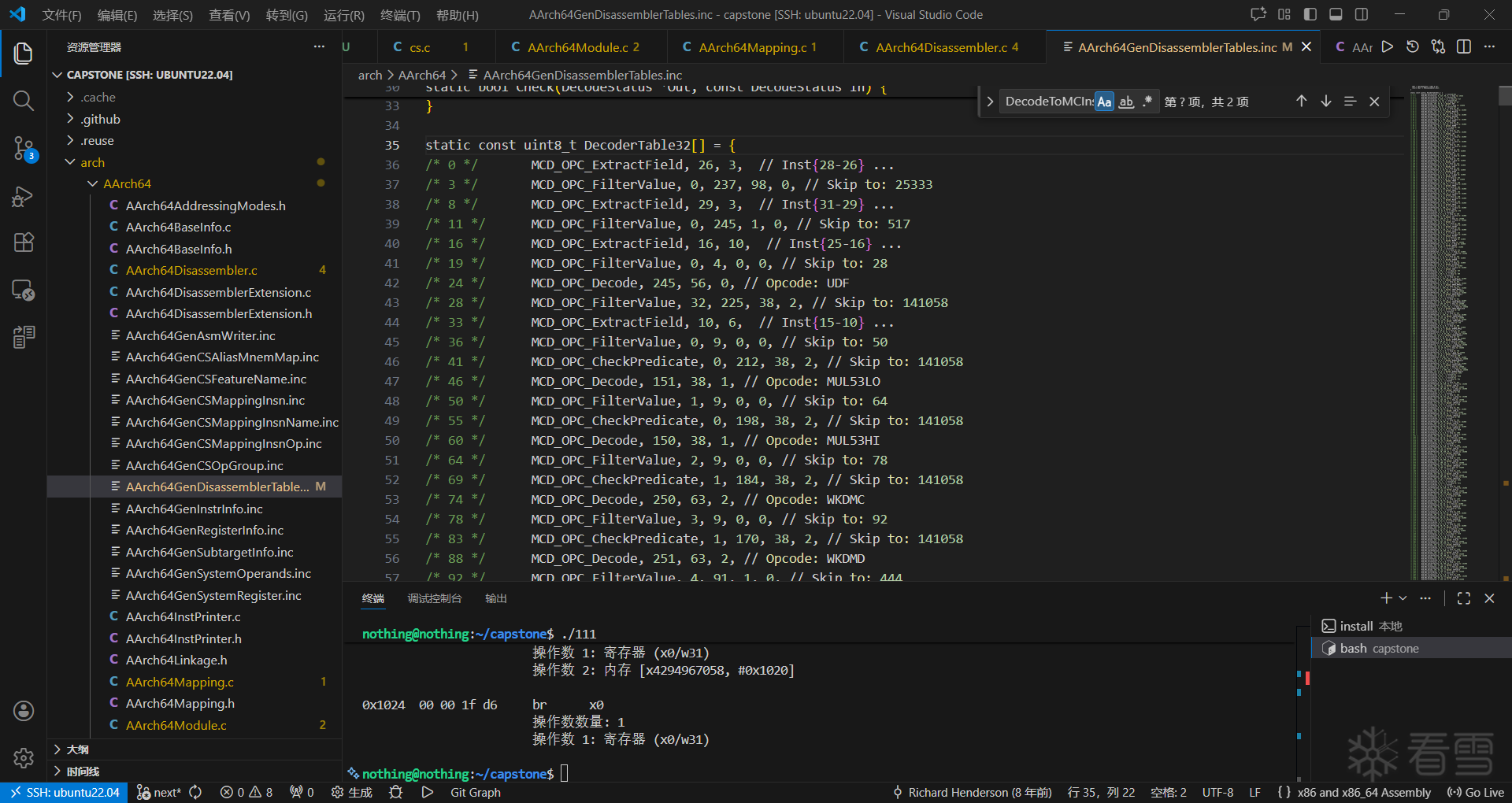Click SSH: ubuntu22.04 remote indicator
This screenshot has width=1512, height=803.
(65, 792)
